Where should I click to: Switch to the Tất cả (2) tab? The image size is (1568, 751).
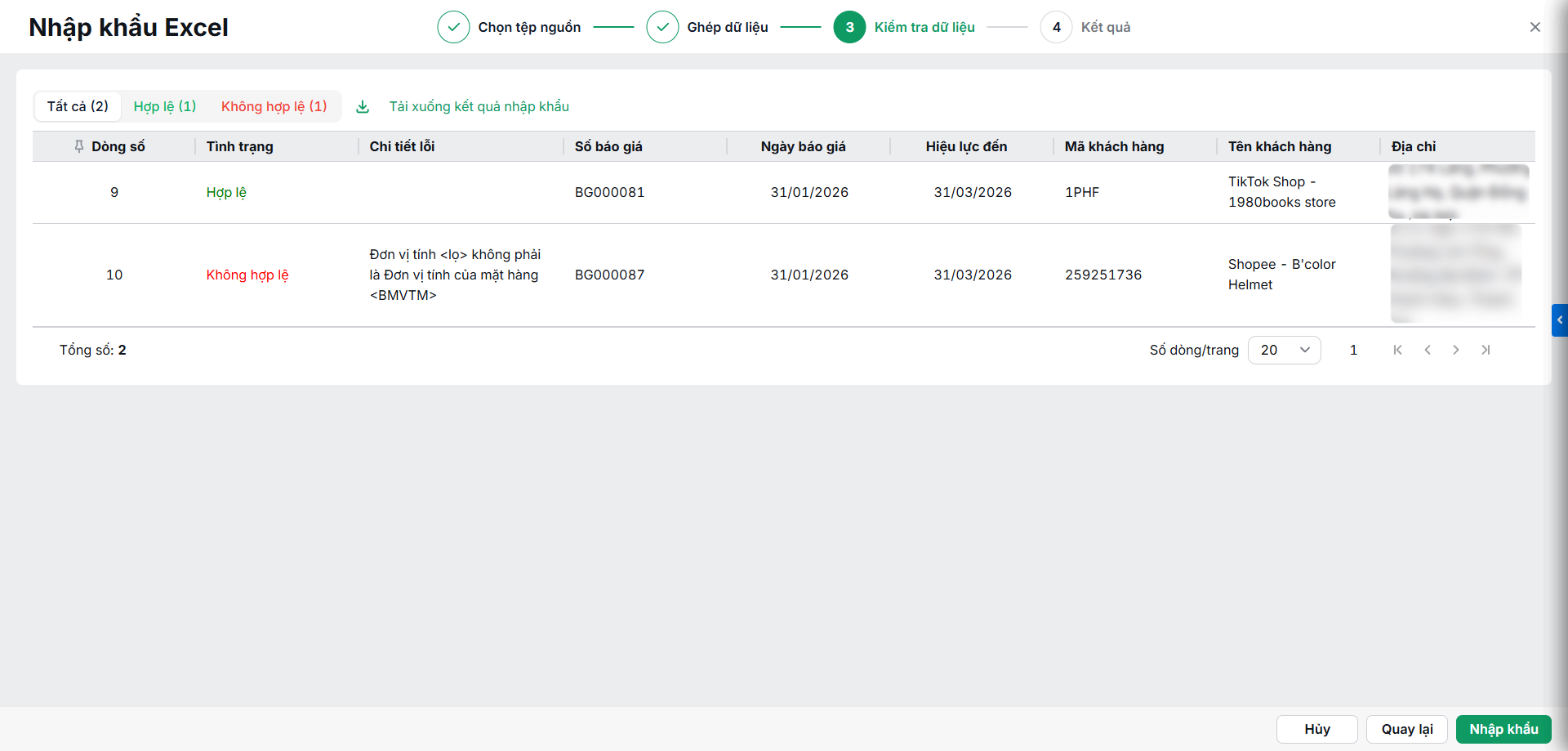click(x=78, y=106)
